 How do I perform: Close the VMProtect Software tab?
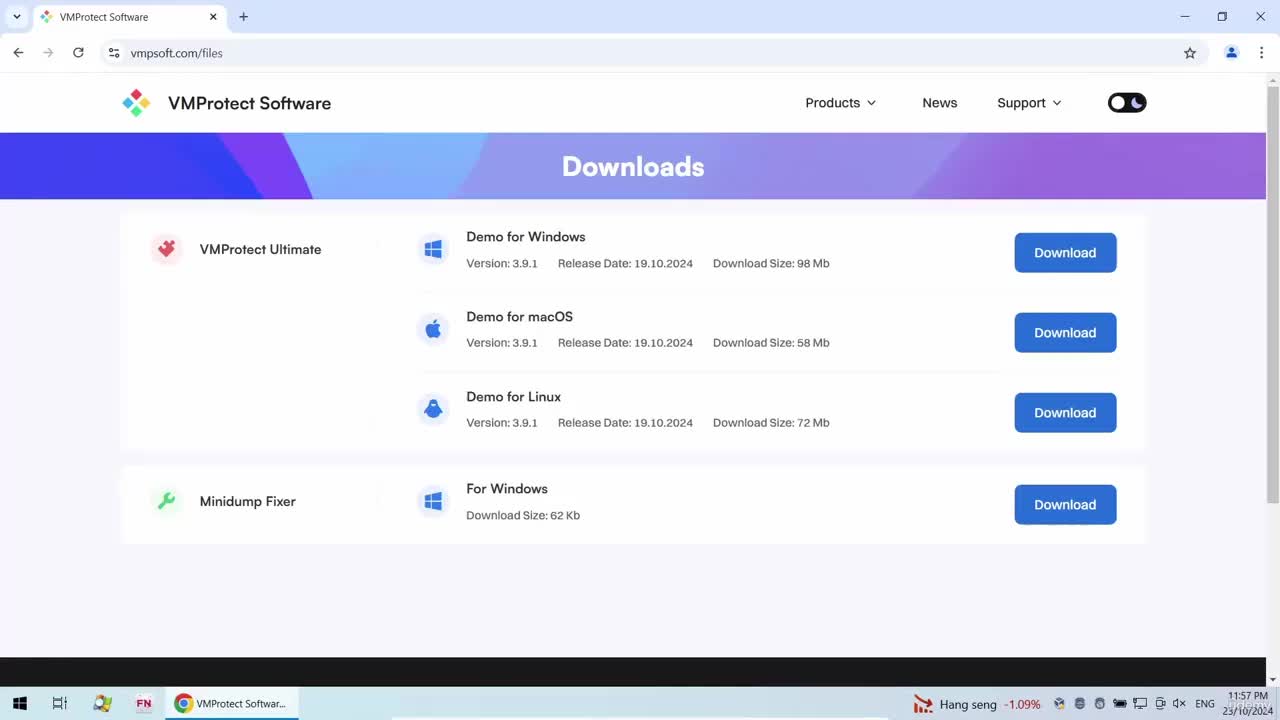pyautogui.click(x=213, y=17)
